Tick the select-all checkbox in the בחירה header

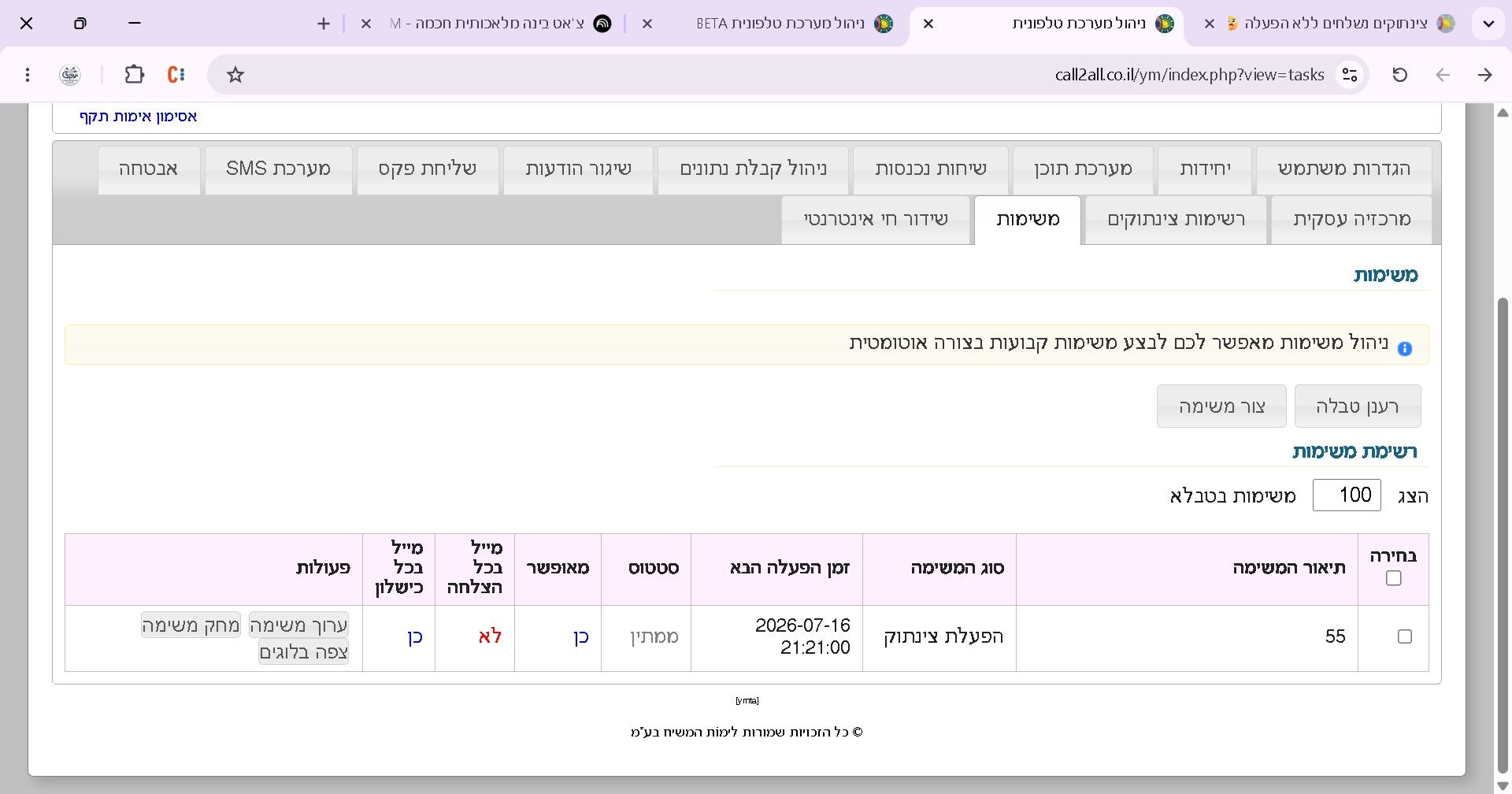tap(1393, 578)
